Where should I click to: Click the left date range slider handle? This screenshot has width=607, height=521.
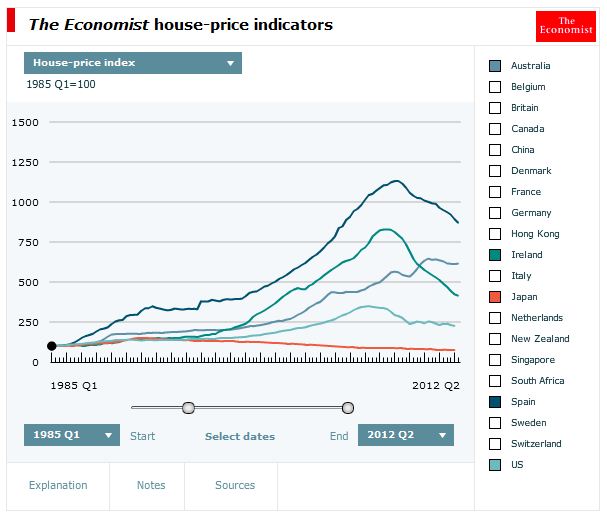(x=189, y=408)
